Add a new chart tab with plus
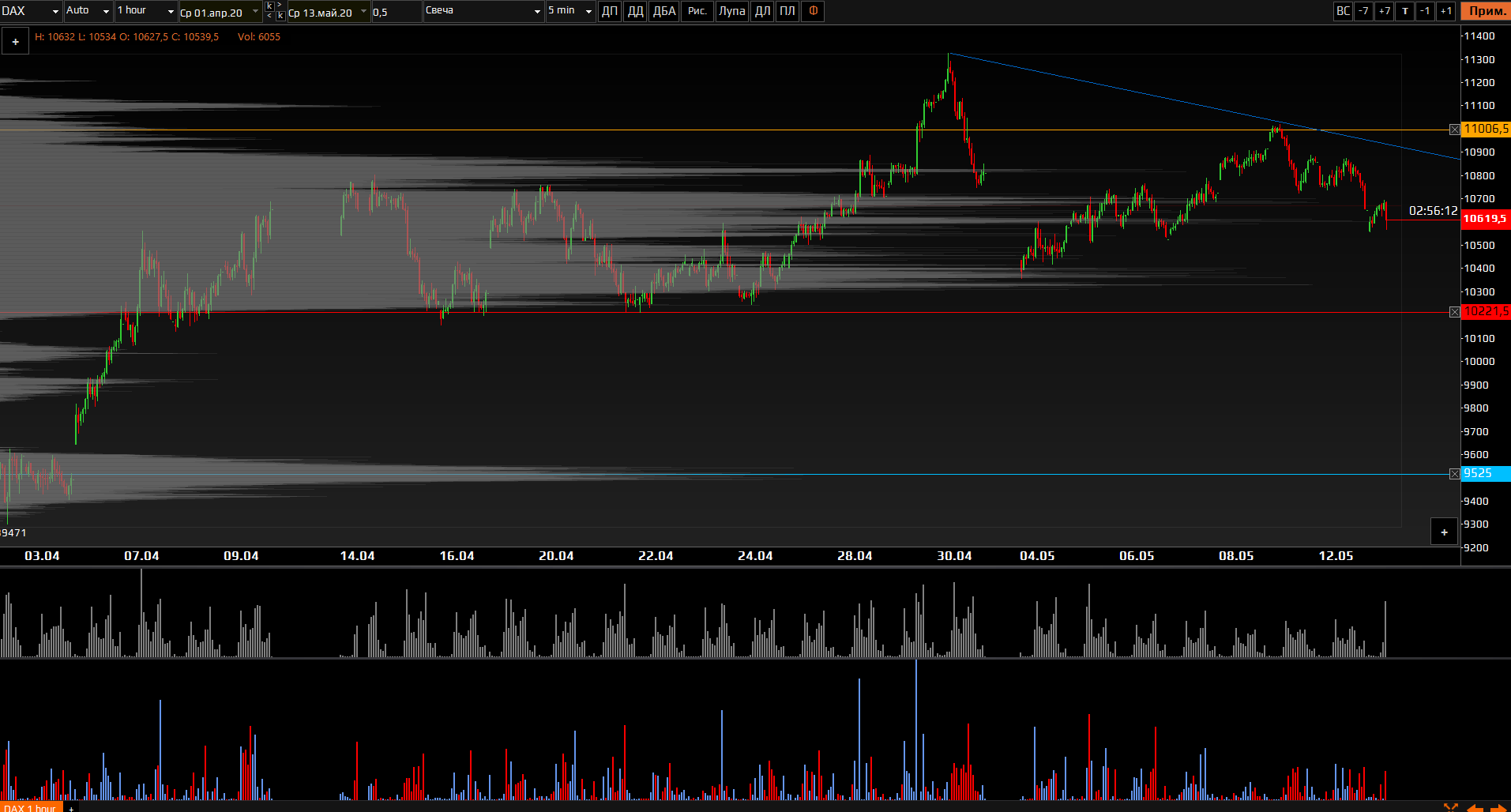Image resolution: width=1511 pixels, height=812 pixels. (71, 808)
